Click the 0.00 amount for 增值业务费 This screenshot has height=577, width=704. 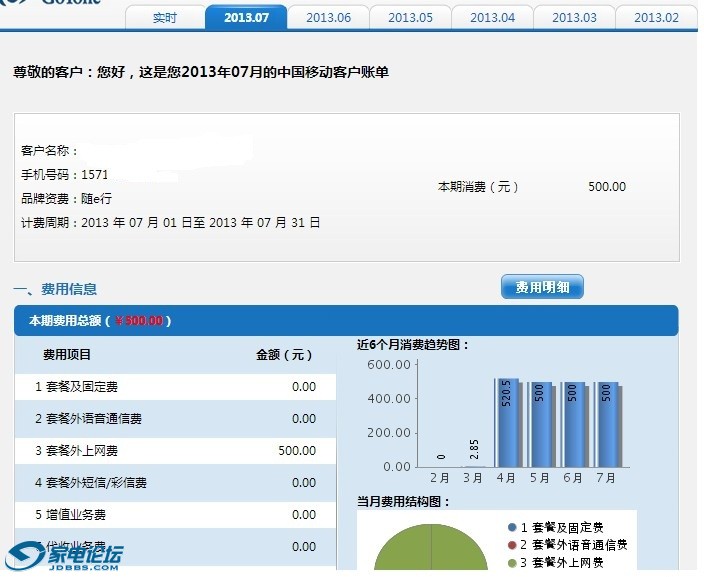pyautogui.click(x=304, y=515)
